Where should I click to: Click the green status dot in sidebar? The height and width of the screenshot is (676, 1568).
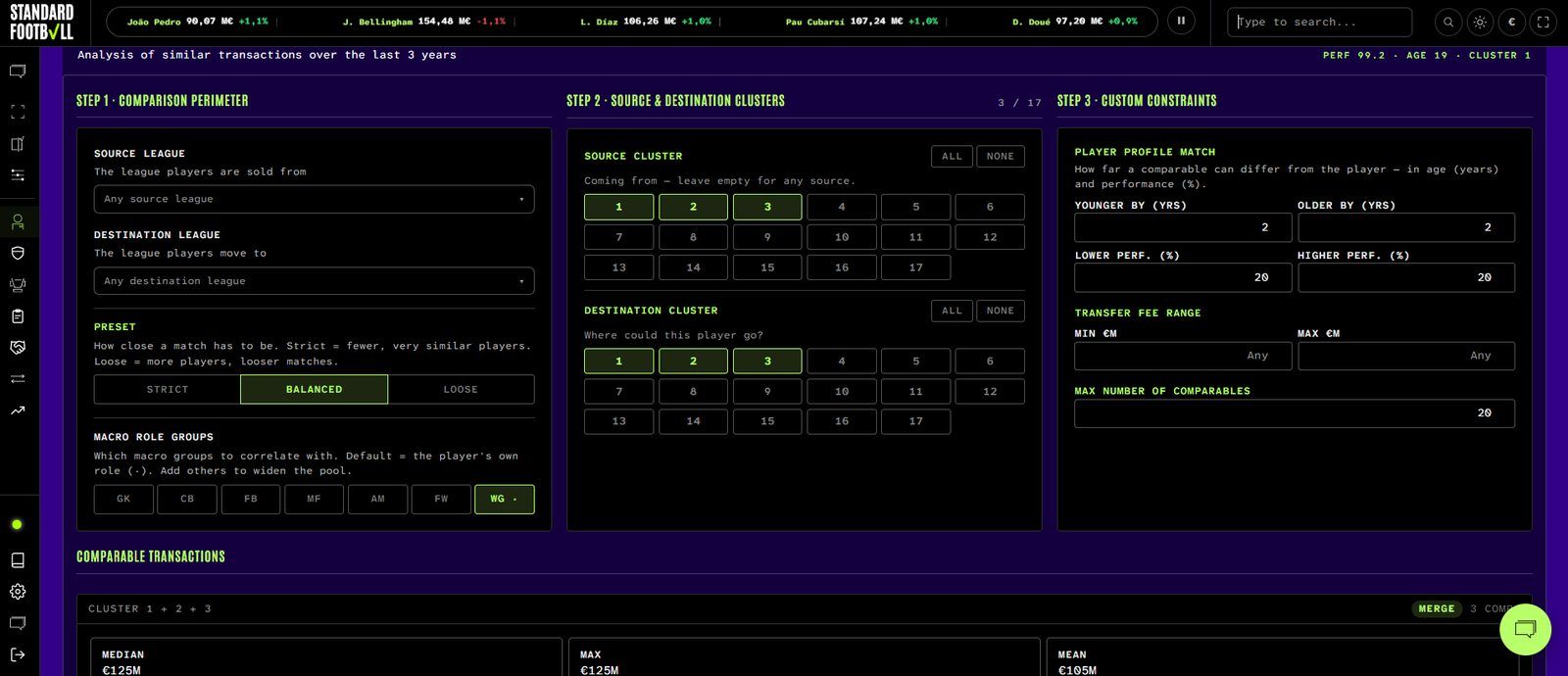(x=17, y=525)
